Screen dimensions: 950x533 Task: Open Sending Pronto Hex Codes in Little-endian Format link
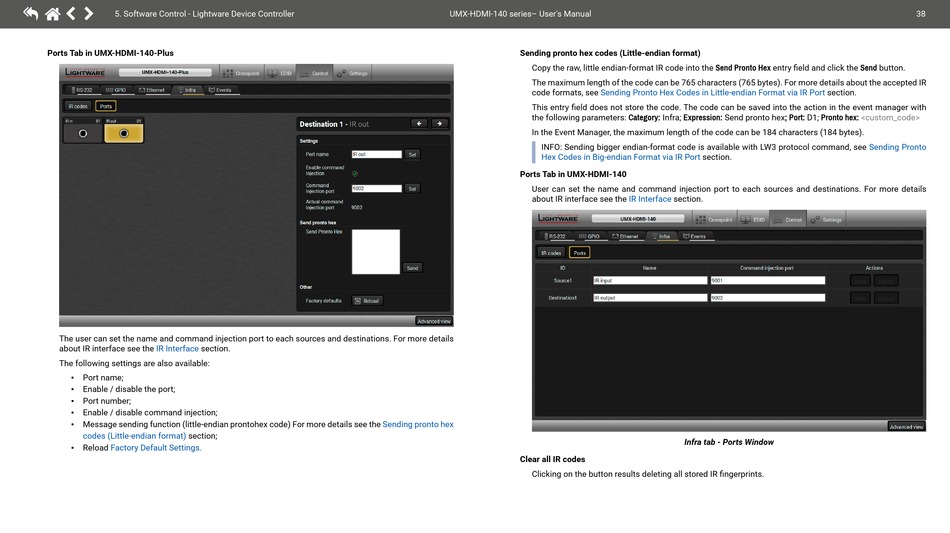click(x=712, y=93)
